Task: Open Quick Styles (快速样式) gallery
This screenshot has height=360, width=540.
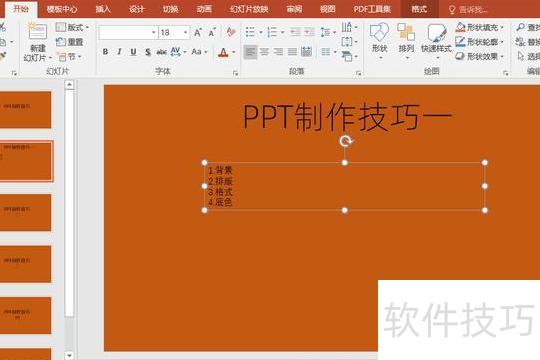Action: (436, 41)
